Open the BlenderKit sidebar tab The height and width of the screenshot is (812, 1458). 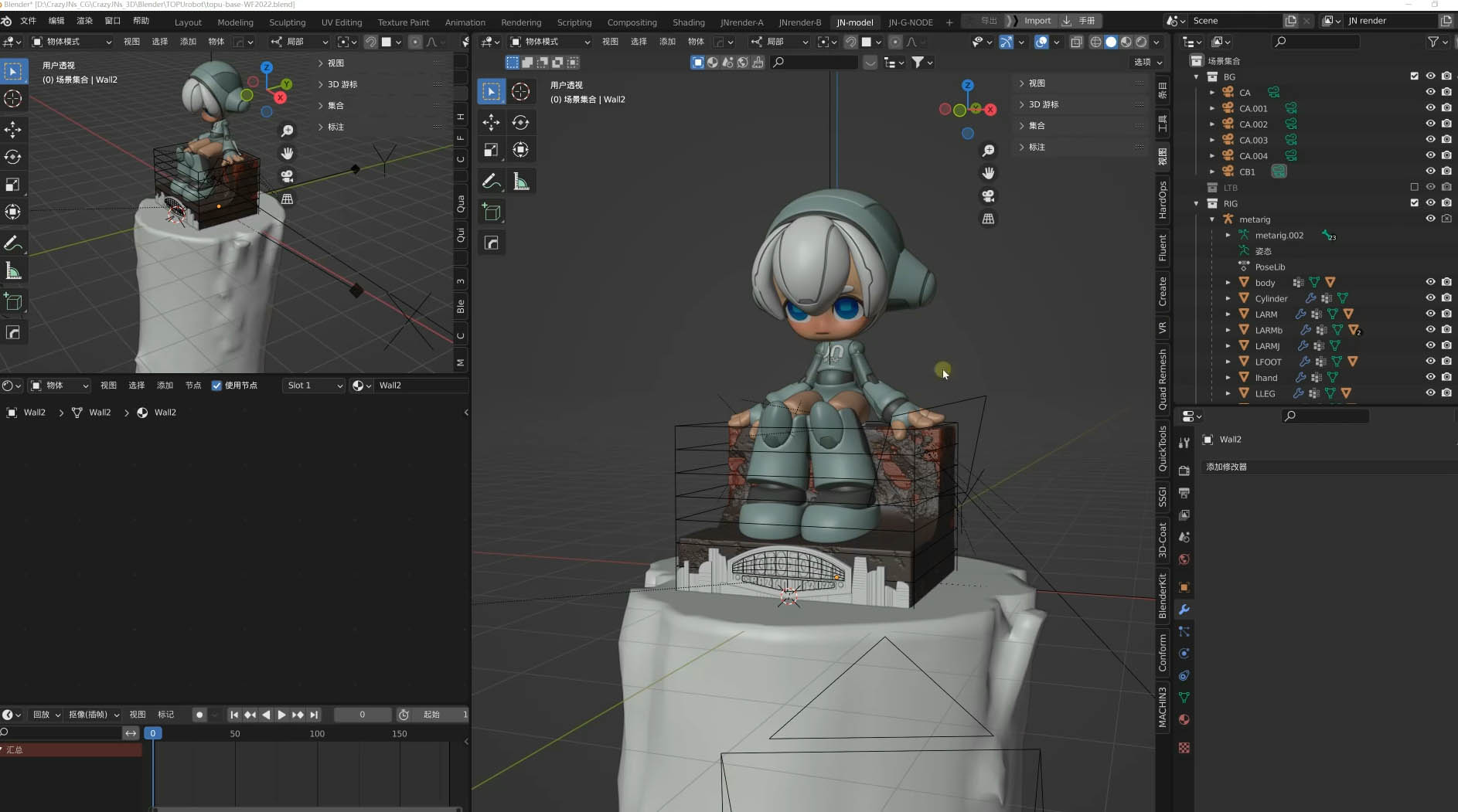[x=1162, y=595]
